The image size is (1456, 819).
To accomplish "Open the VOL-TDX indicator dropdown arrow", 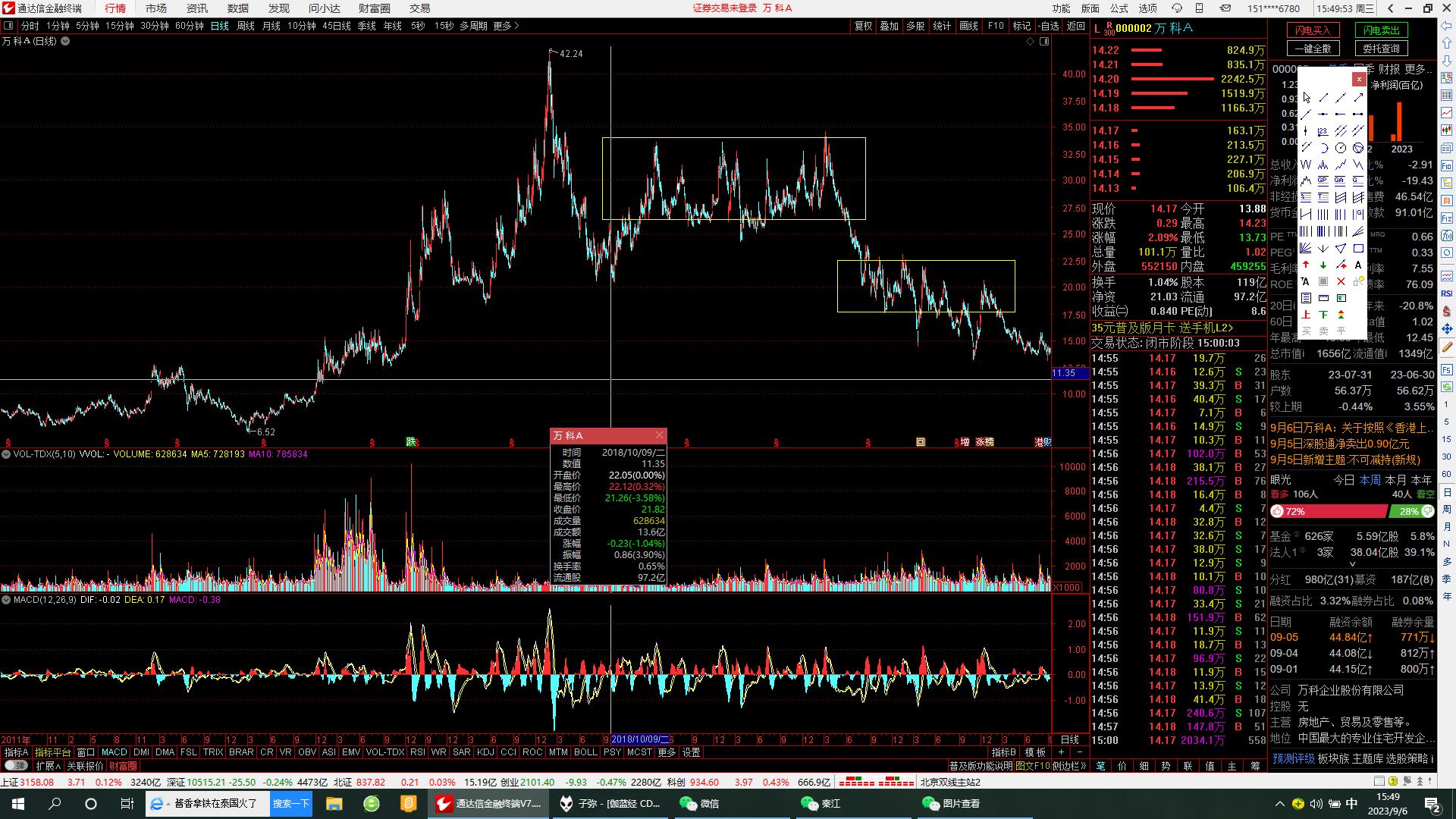I will click(6, 454).
